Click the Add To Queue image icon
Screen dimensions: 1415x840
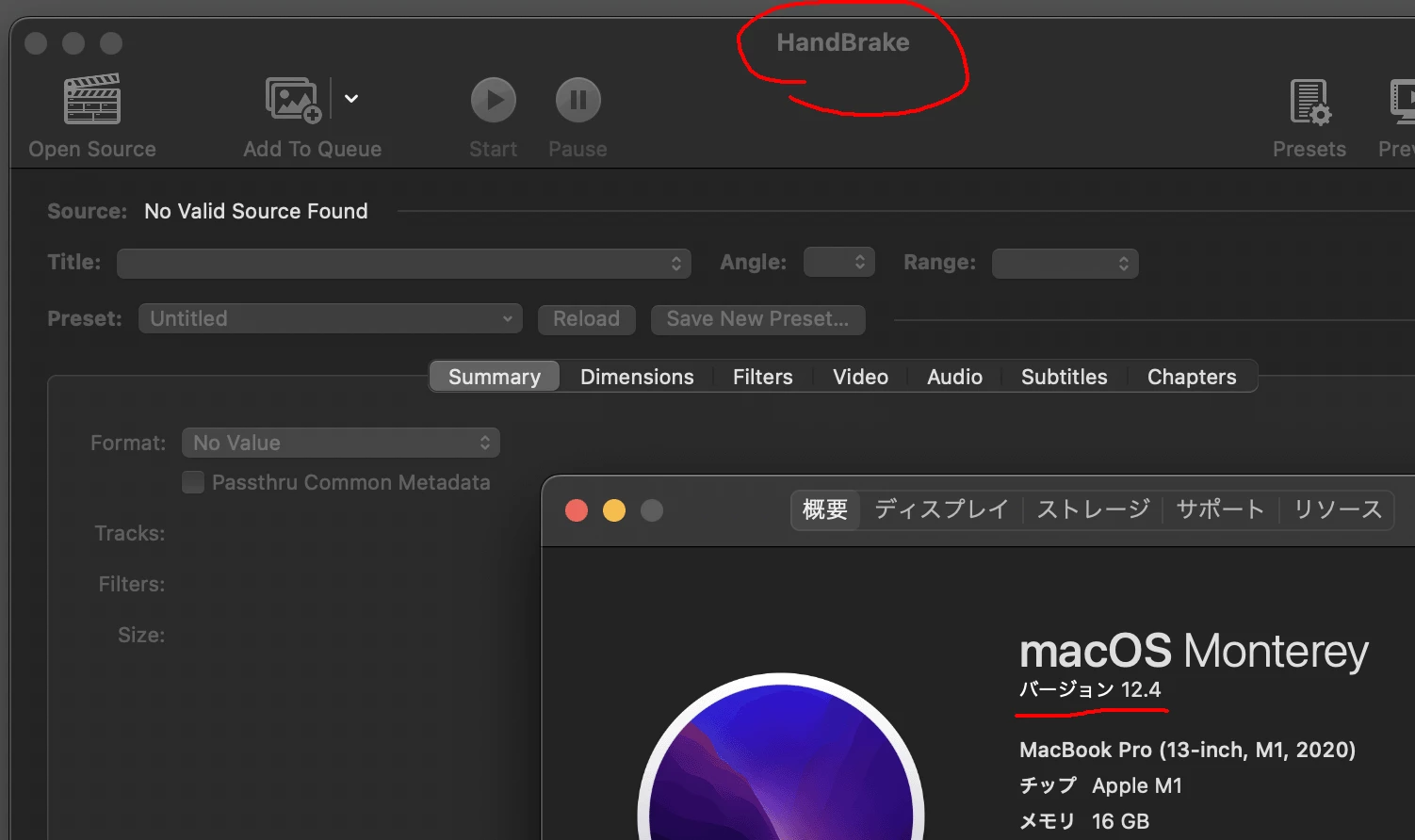(294, 99)
